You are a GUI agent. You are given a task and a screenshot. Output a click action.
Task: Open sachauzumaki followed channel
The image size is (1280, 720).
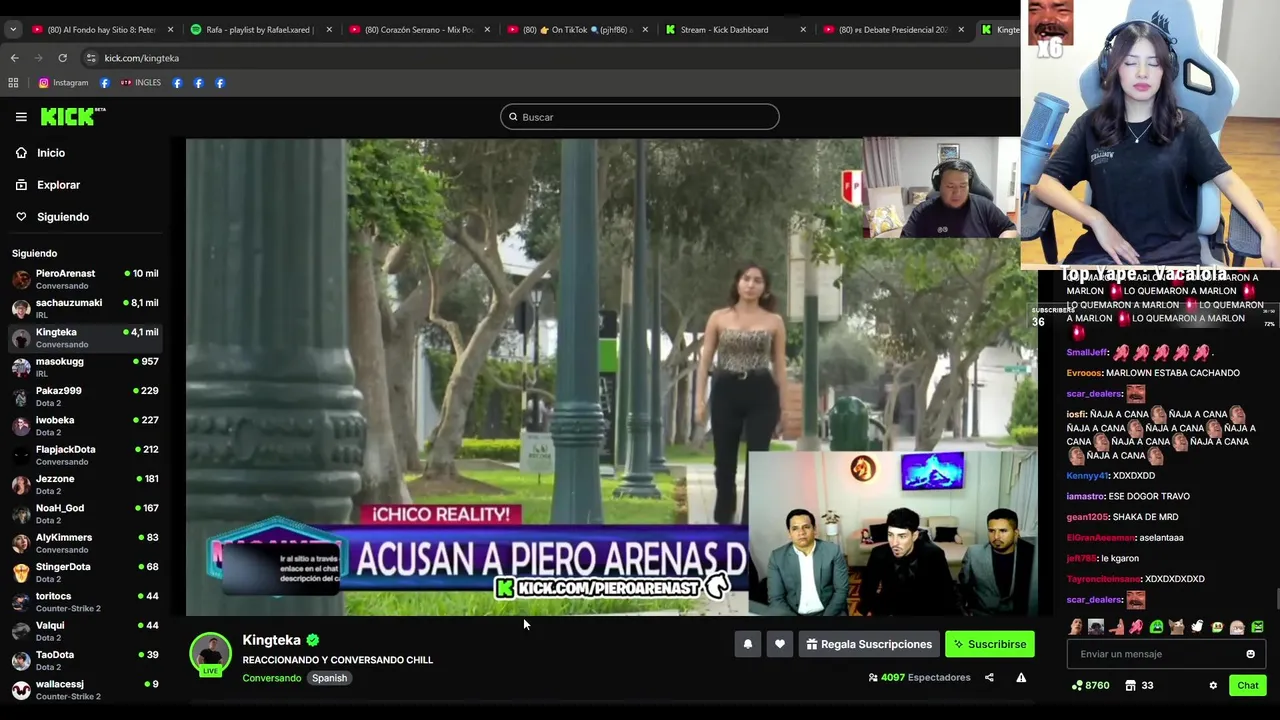pyautogui.click(x=85, y=308)
